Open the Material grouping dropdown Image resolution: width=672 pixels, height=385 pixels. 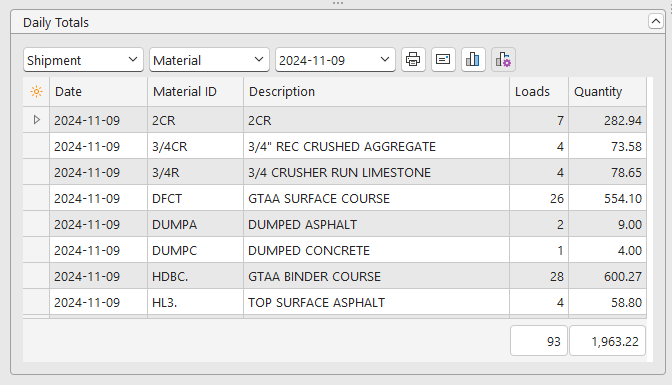click(209, 60)
